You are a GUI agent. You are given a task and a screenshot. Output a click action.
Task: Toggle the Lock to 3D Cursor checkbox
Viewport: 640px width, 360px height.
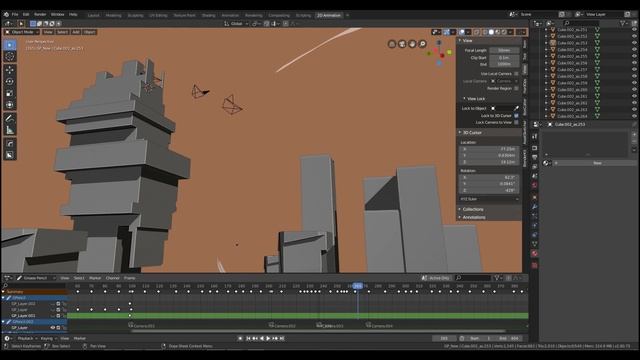(x=516, y=116)
